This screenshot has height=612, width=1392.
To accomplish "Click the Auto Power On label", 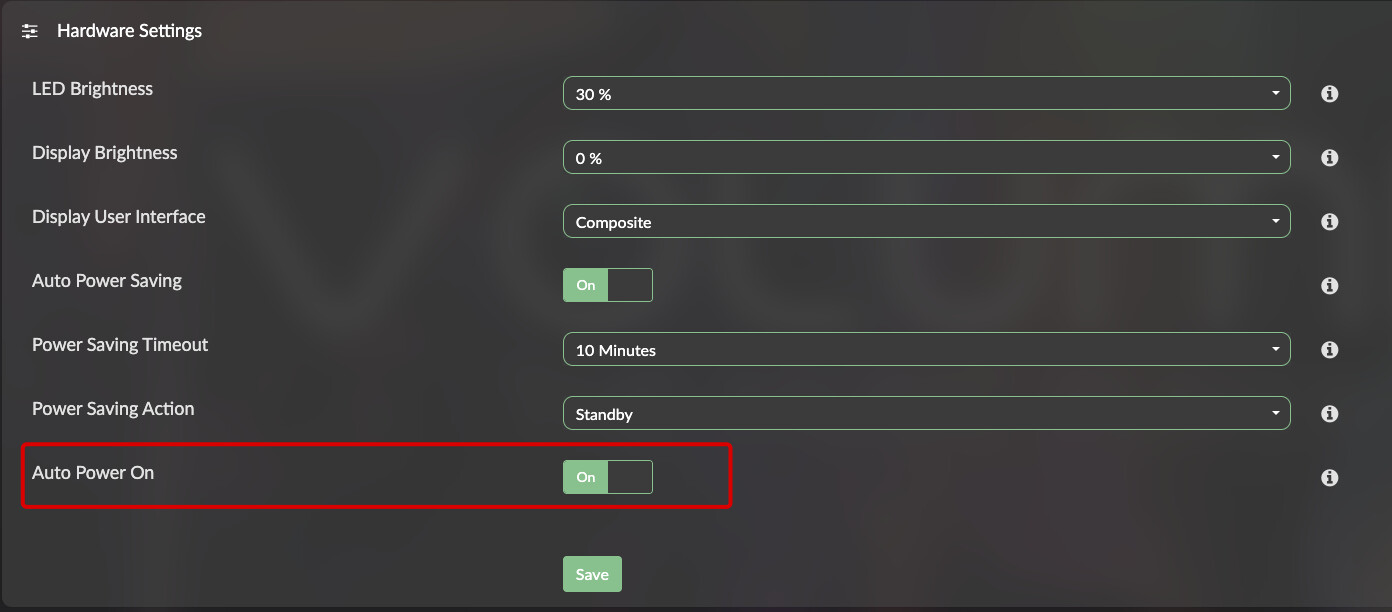I will 93,473.
